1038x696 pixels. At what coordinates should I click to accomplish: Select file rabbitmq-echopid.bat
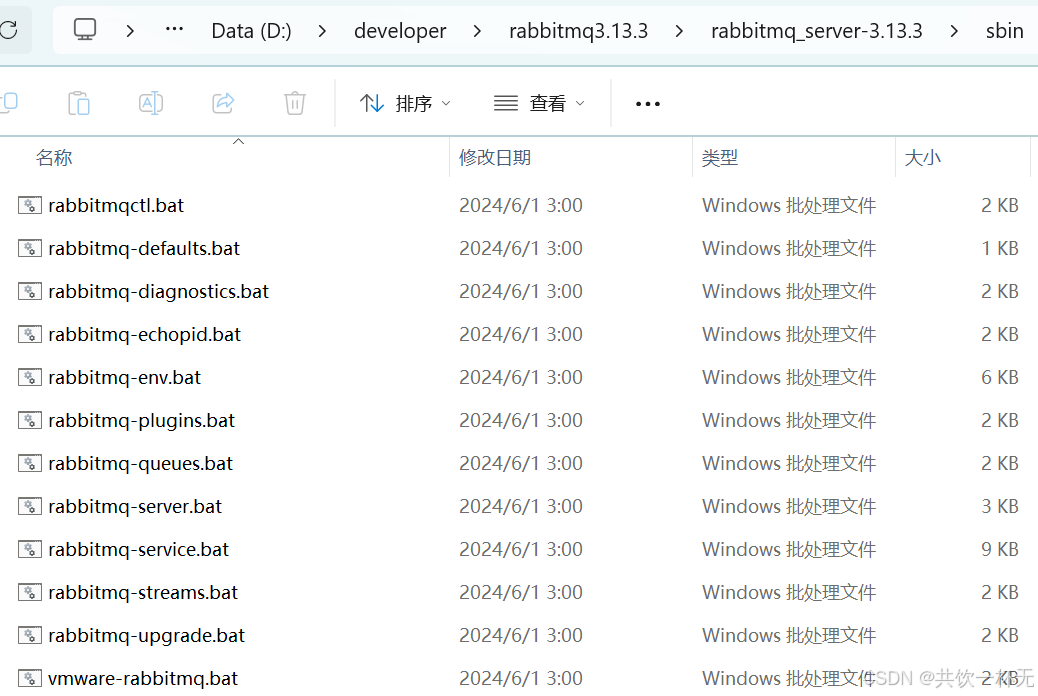[144, 334]
